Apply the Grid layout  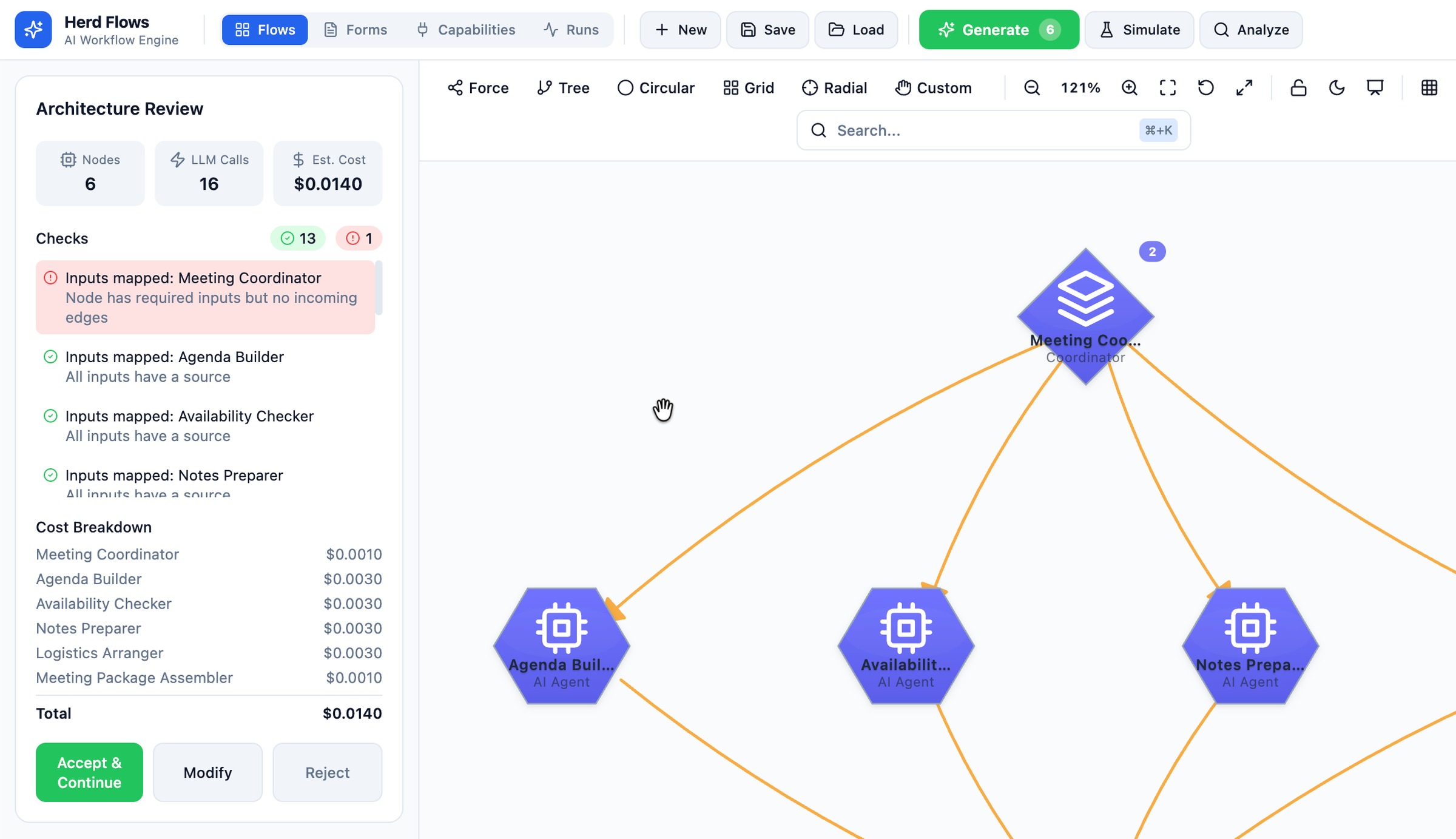[749, 88]
